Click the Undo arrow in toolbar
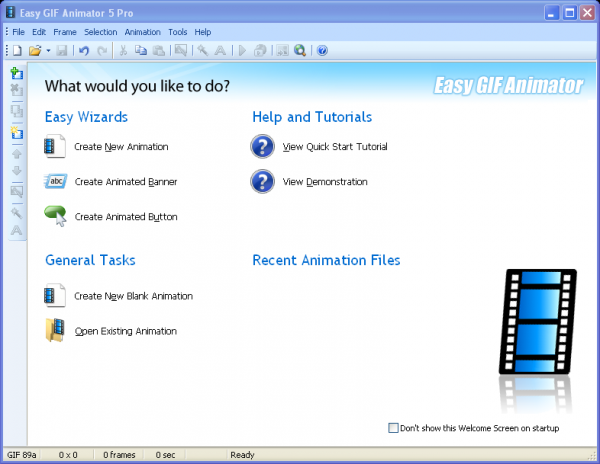 coord(84,50)
